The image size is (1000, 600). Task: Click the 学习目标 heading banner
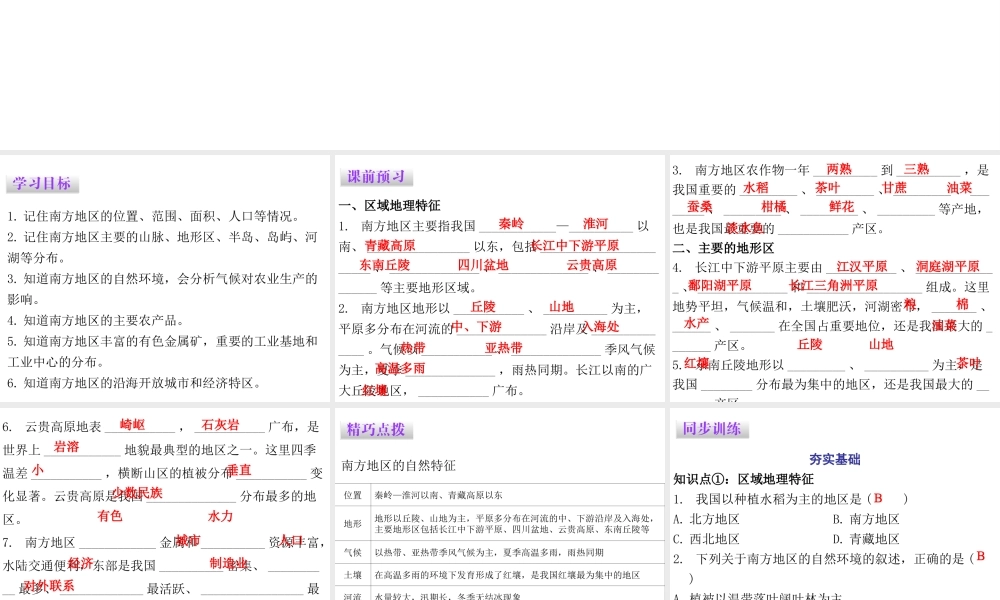[42, 184]
